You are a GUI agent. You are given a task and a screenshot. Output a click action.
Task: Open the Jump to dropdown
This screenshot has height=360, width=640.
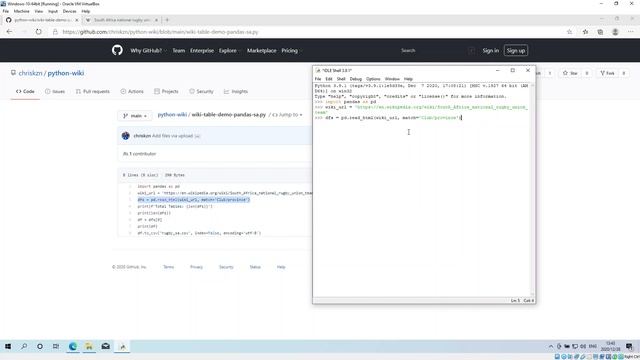coord(287,115)
